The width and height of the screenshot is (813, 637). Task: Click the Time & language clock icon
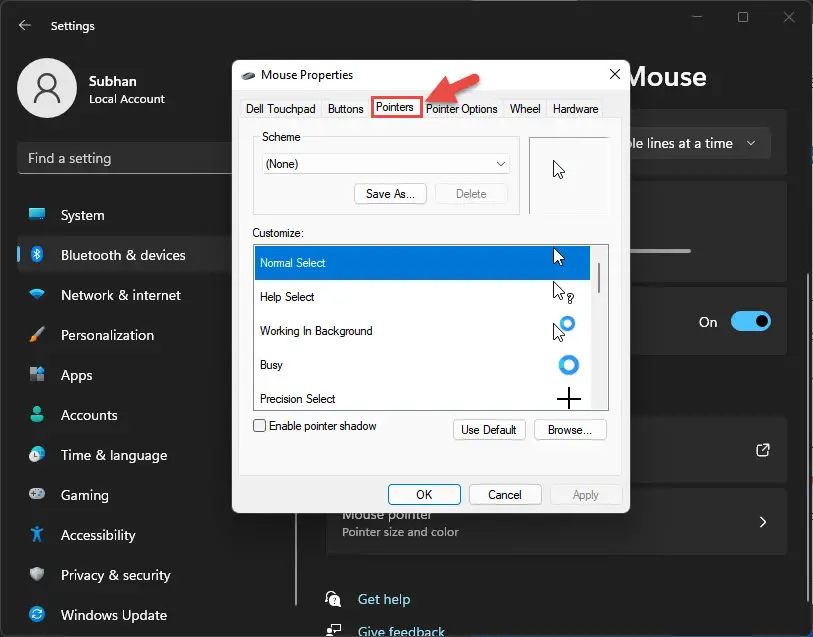point(37,454)
